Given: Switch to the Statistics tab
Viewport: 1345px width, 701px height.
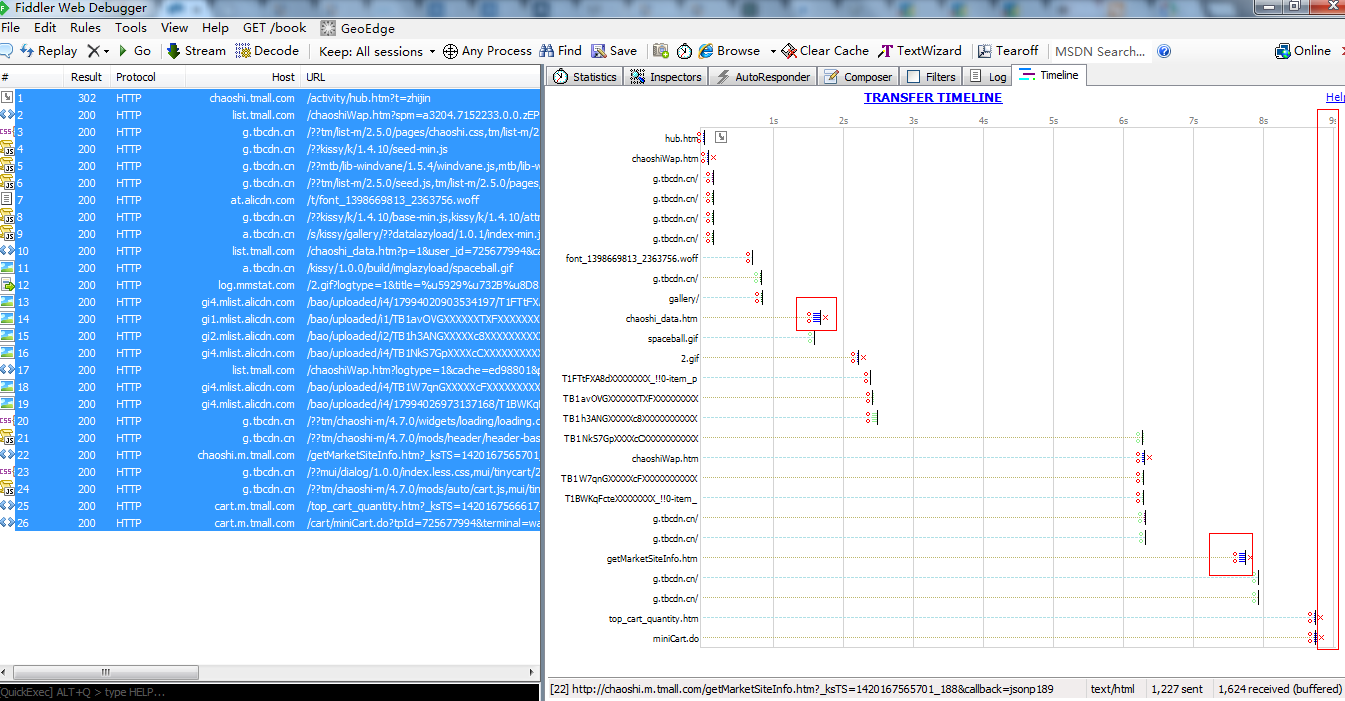Looking at the screenshot, I should 585,76.
